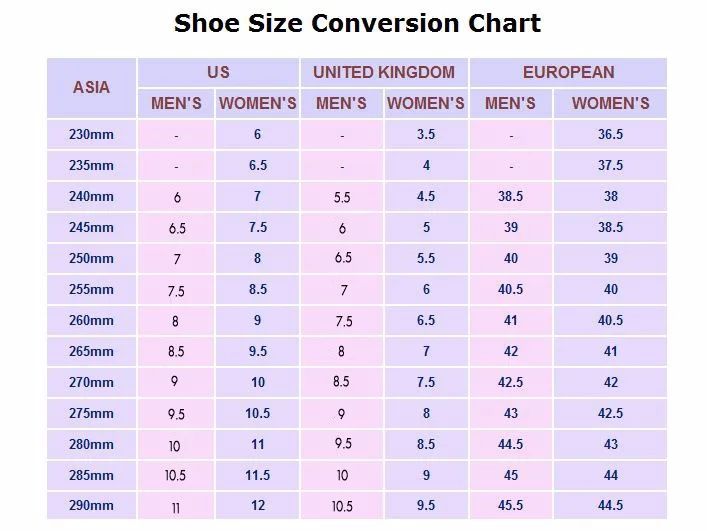Click the EUROPEAN header cell
Image resolution: width=707 pixels, height=531 pixels.
click(x=568, y=72)
